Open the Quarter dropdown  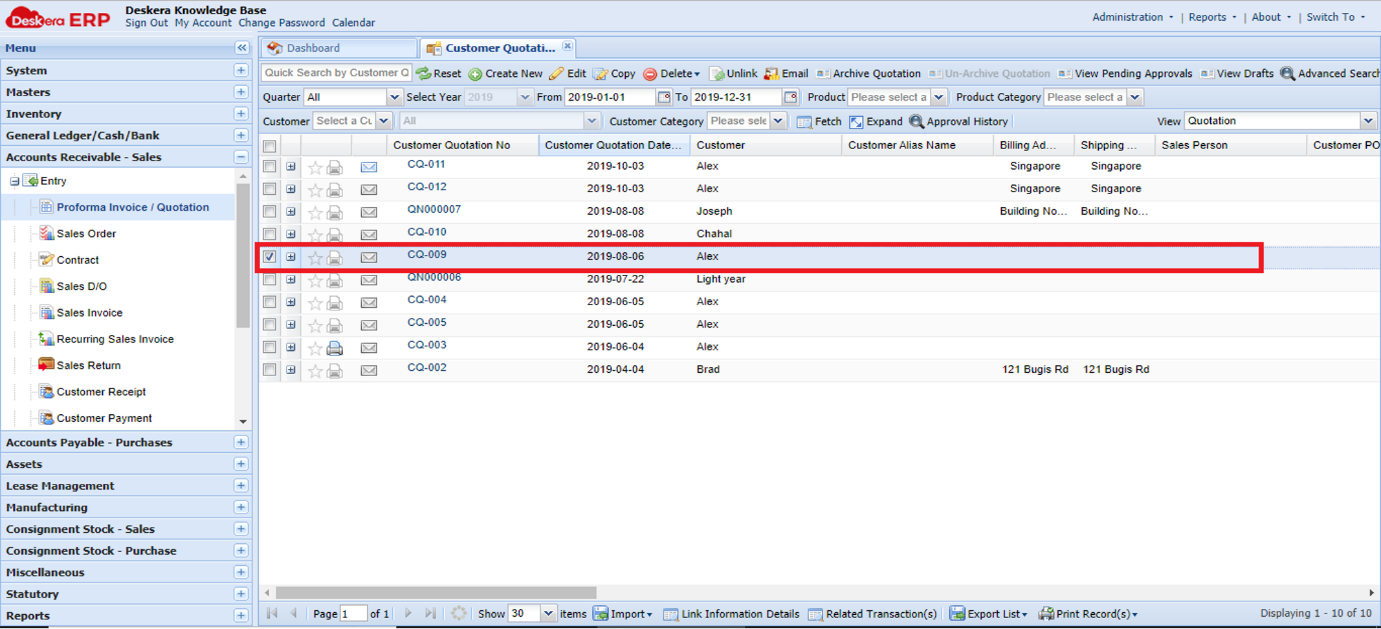[x=394, y=98]
